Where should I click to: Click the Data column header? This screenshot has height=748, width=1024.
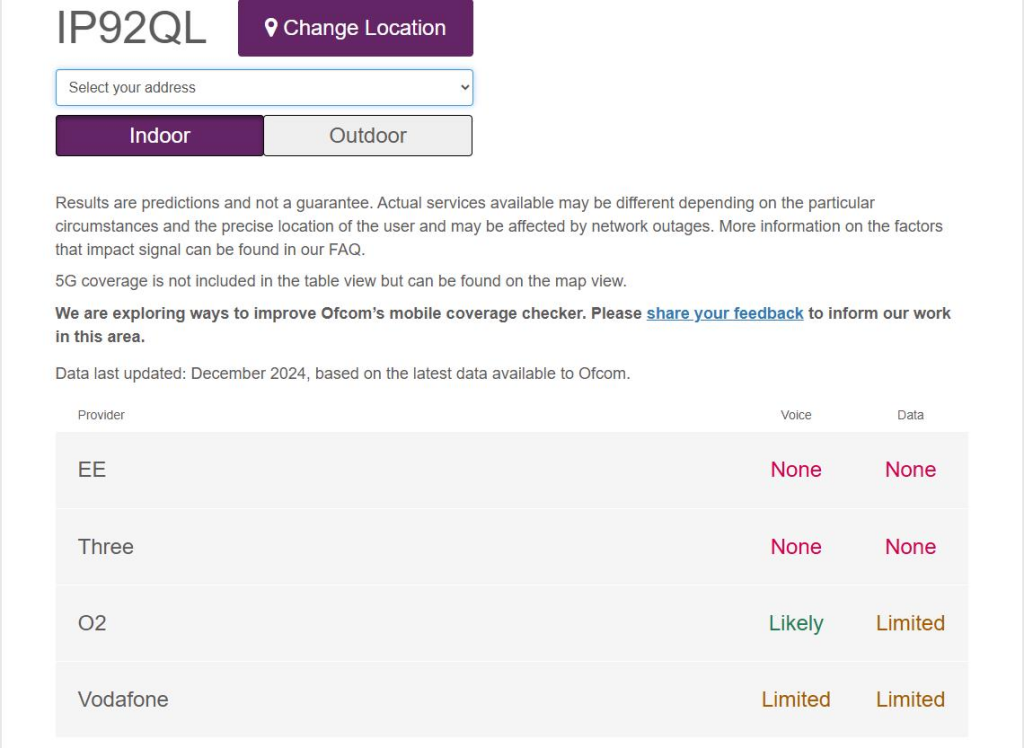point(910,414)
